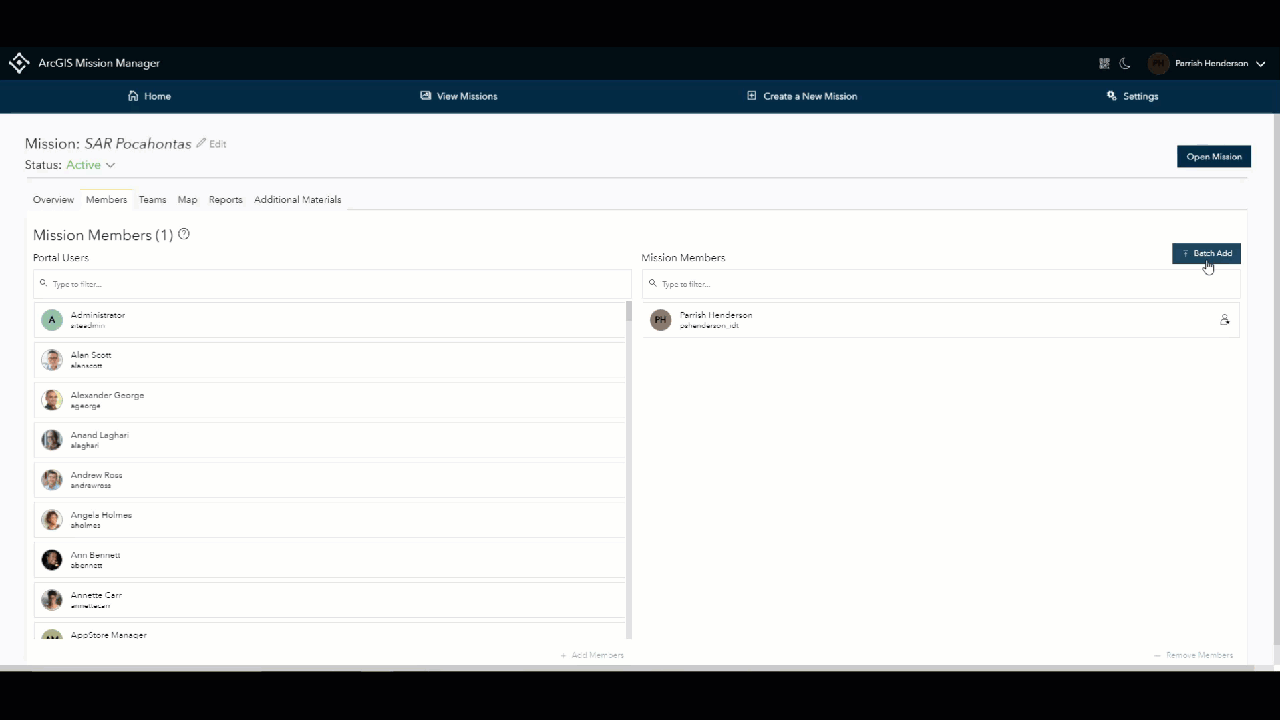1280x720 pixels.
Task: Open Settings using the gear icon
Action: [1111, 96]
